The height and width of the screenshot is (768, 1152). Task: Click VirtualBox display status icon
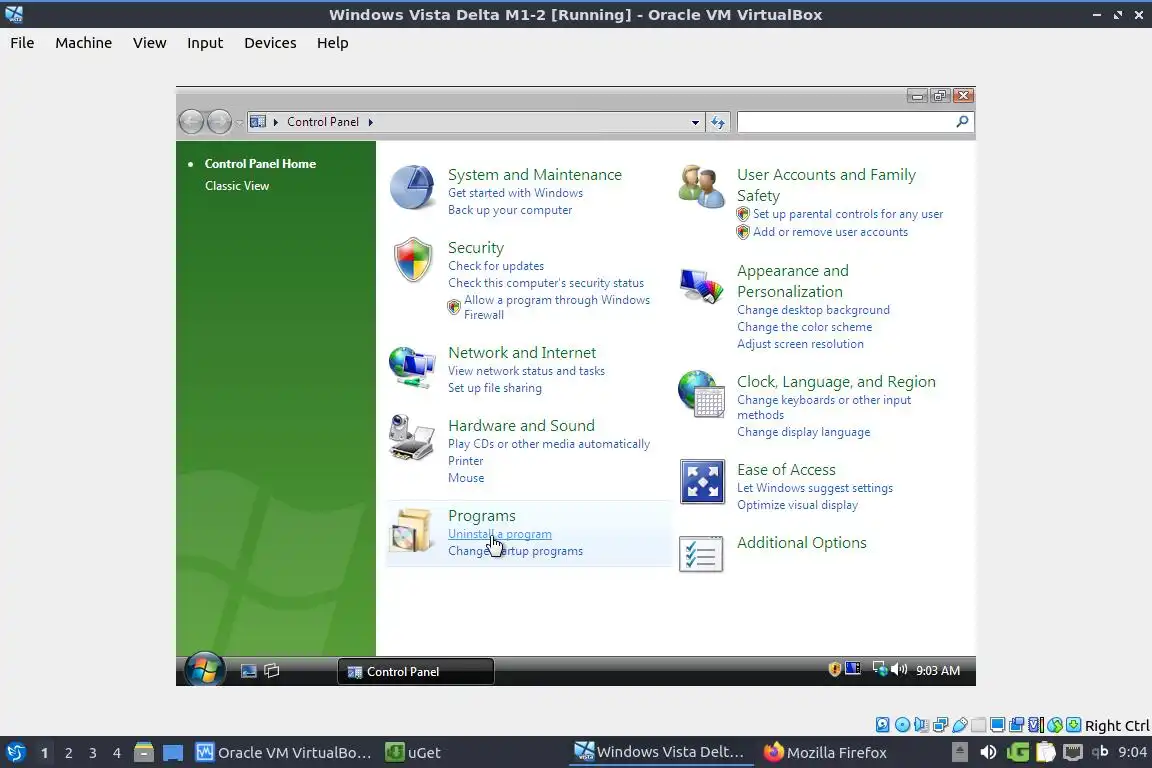[998, 725]
